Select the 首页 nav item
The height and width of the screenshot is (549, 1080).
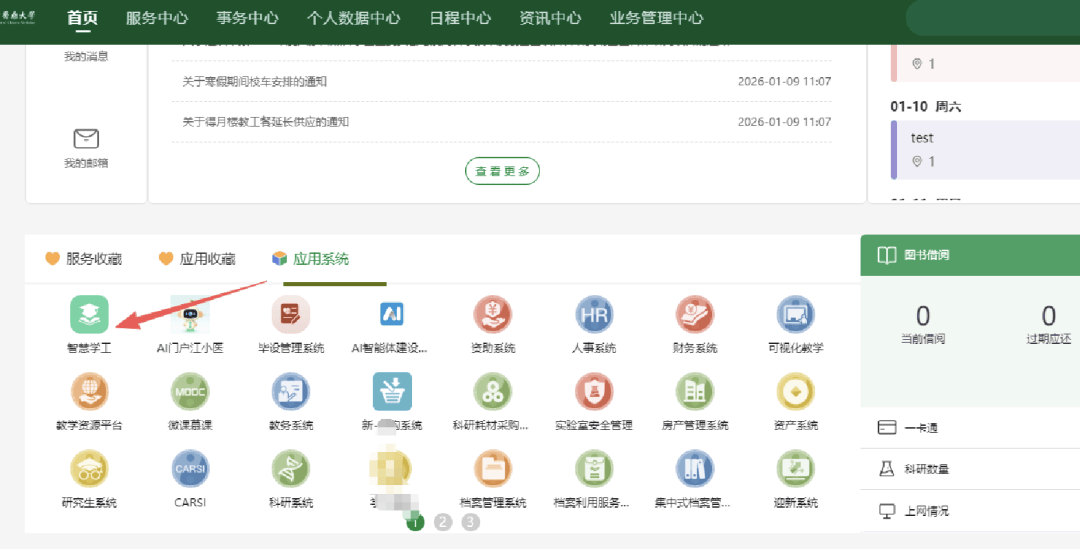pos(83,18)
